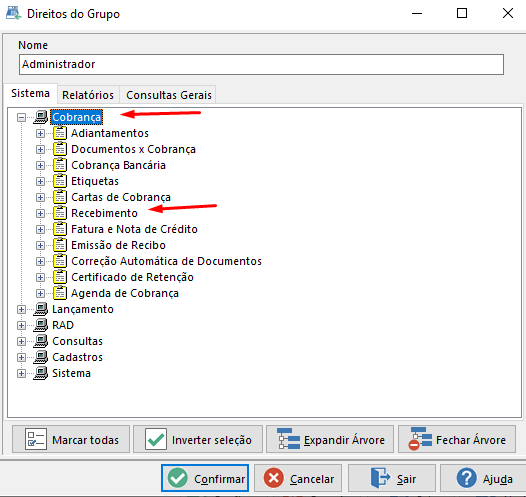
Task: Collapse the Cobrança tree node
Action: [x=21, y=117]
